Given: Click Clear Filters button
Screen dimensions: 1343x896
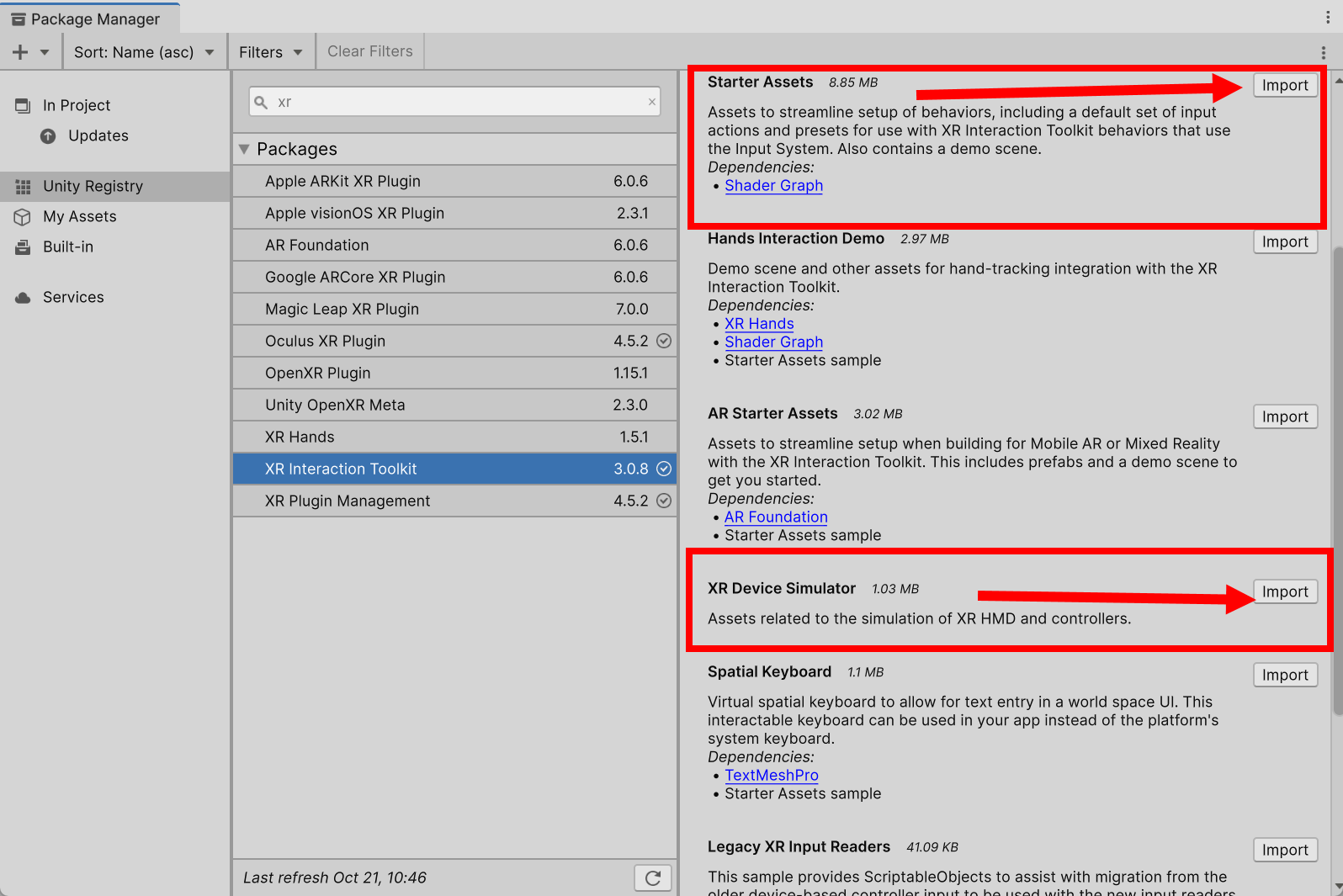Looking at the screenshot, I should pyautogui.click(x=370, y=51).
